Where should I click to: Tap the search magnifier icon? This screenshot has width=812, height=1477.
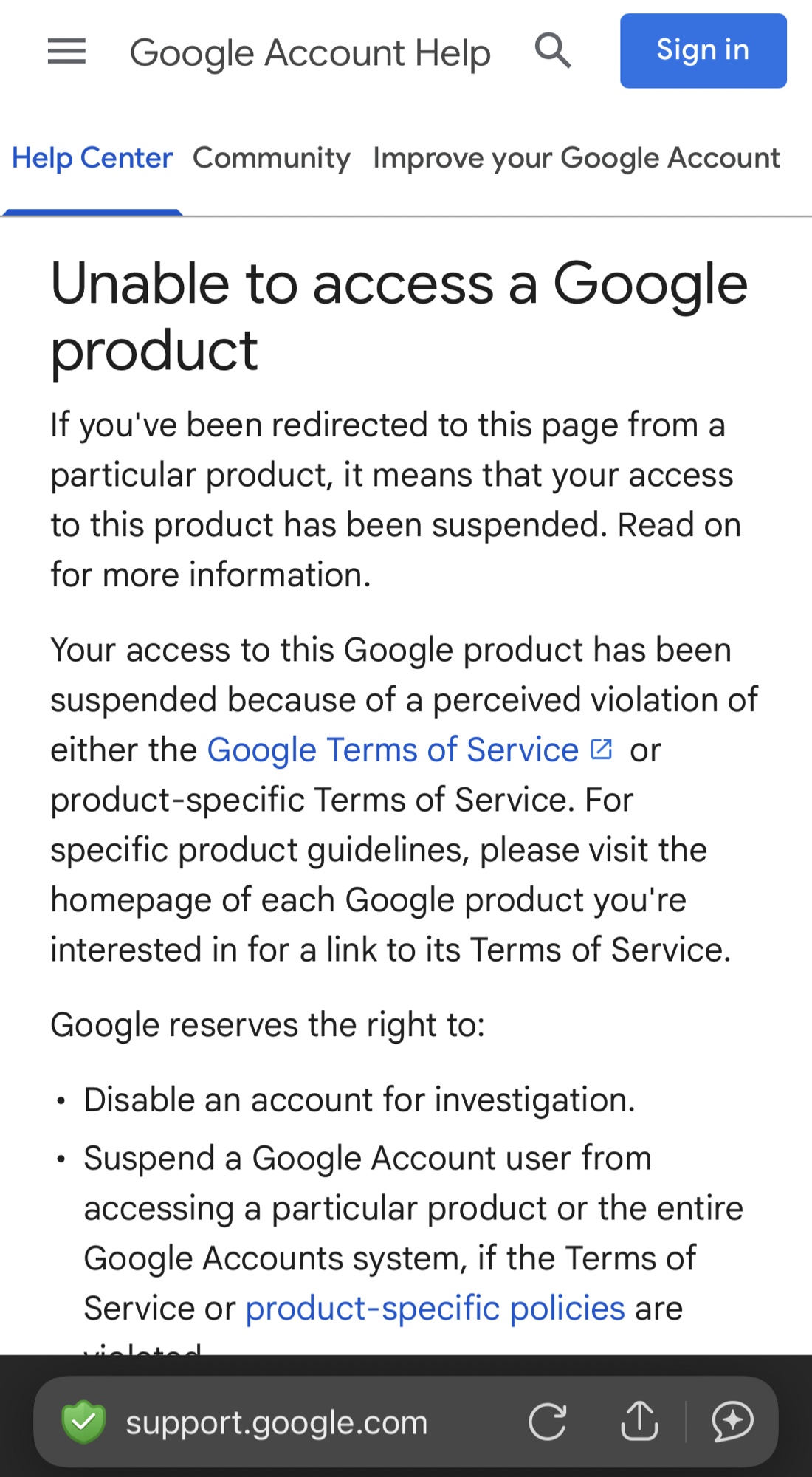552,51
